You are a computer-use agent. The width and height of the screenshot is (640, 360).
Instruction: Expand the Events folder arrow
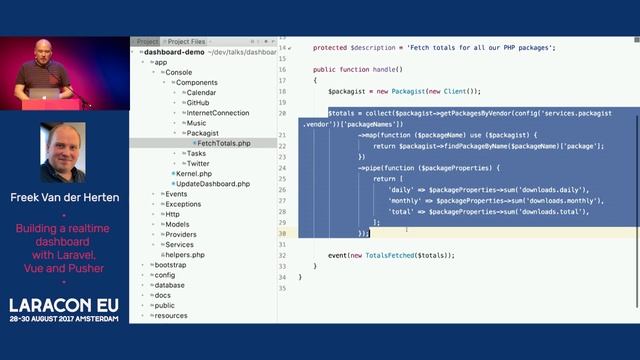click(153, 194)
